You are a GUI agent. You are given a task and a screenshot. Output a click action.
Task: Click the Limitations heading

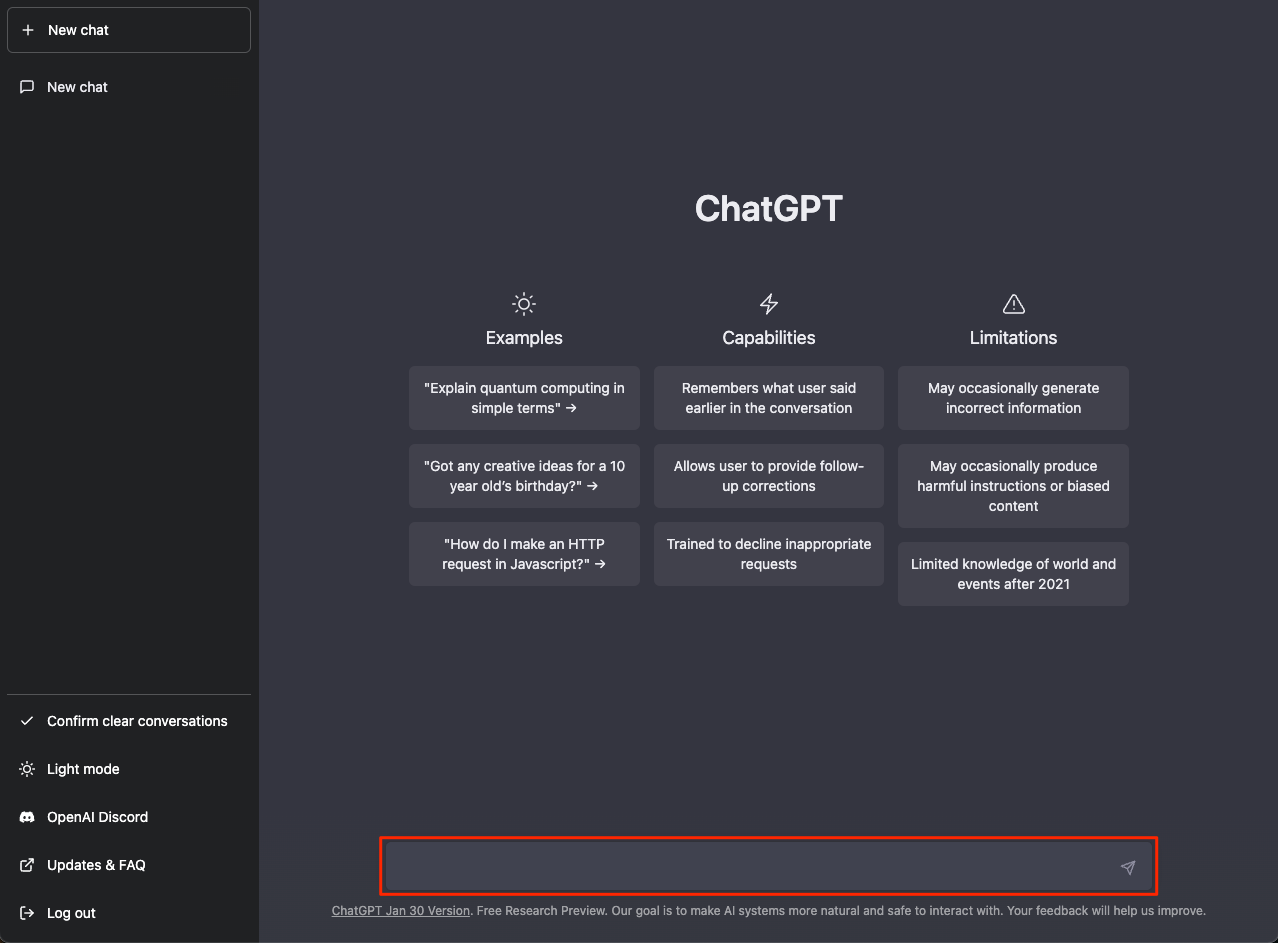(1013, 338)
